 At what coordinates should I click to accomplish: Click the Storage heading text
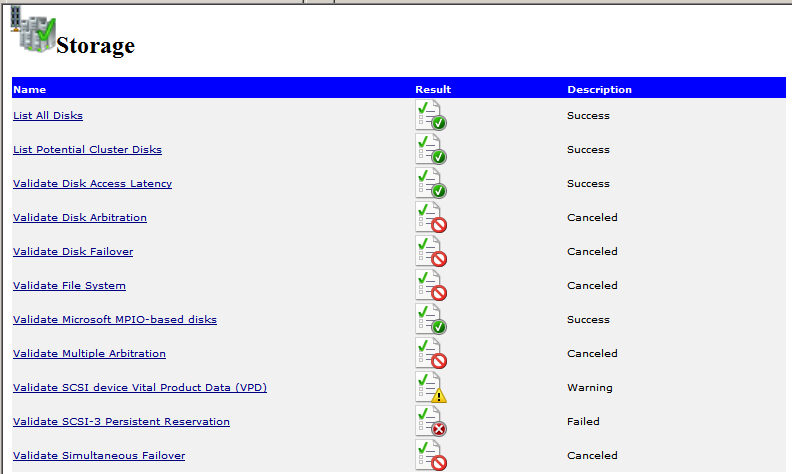(x=95, y=45)
